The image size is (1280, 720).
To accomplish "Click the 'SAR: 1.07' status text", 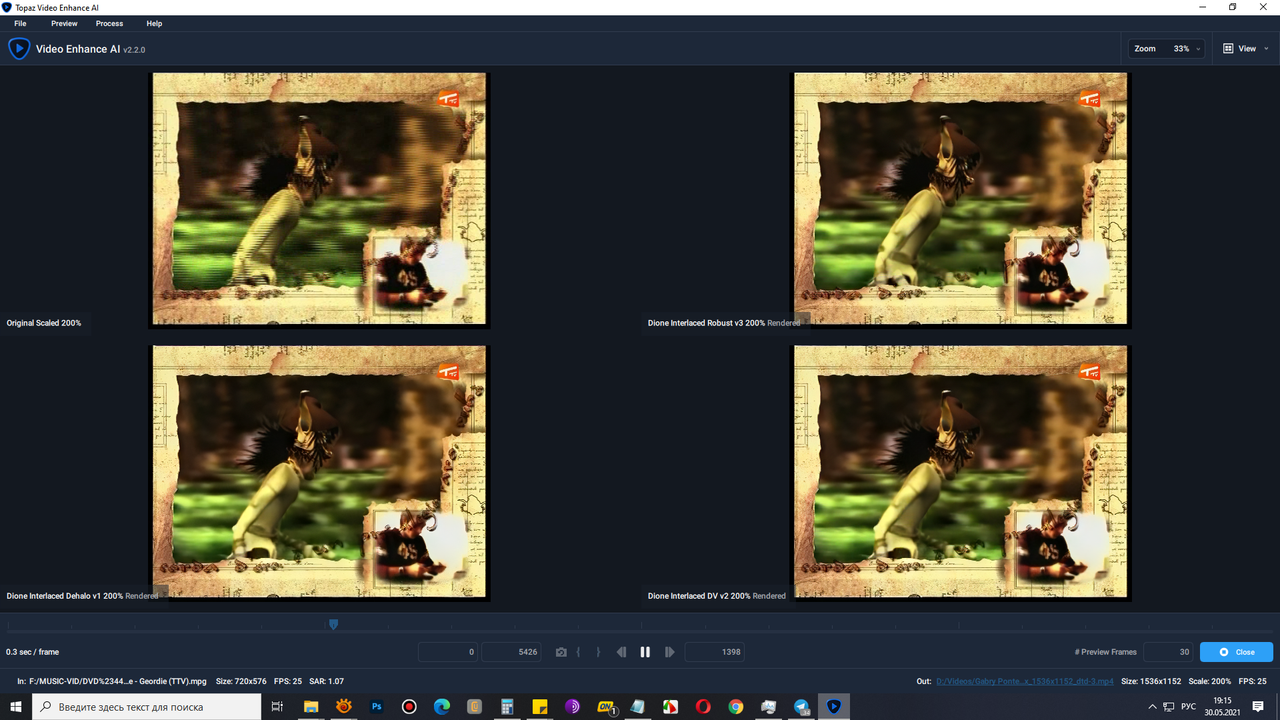I will [x=326, y=681].
